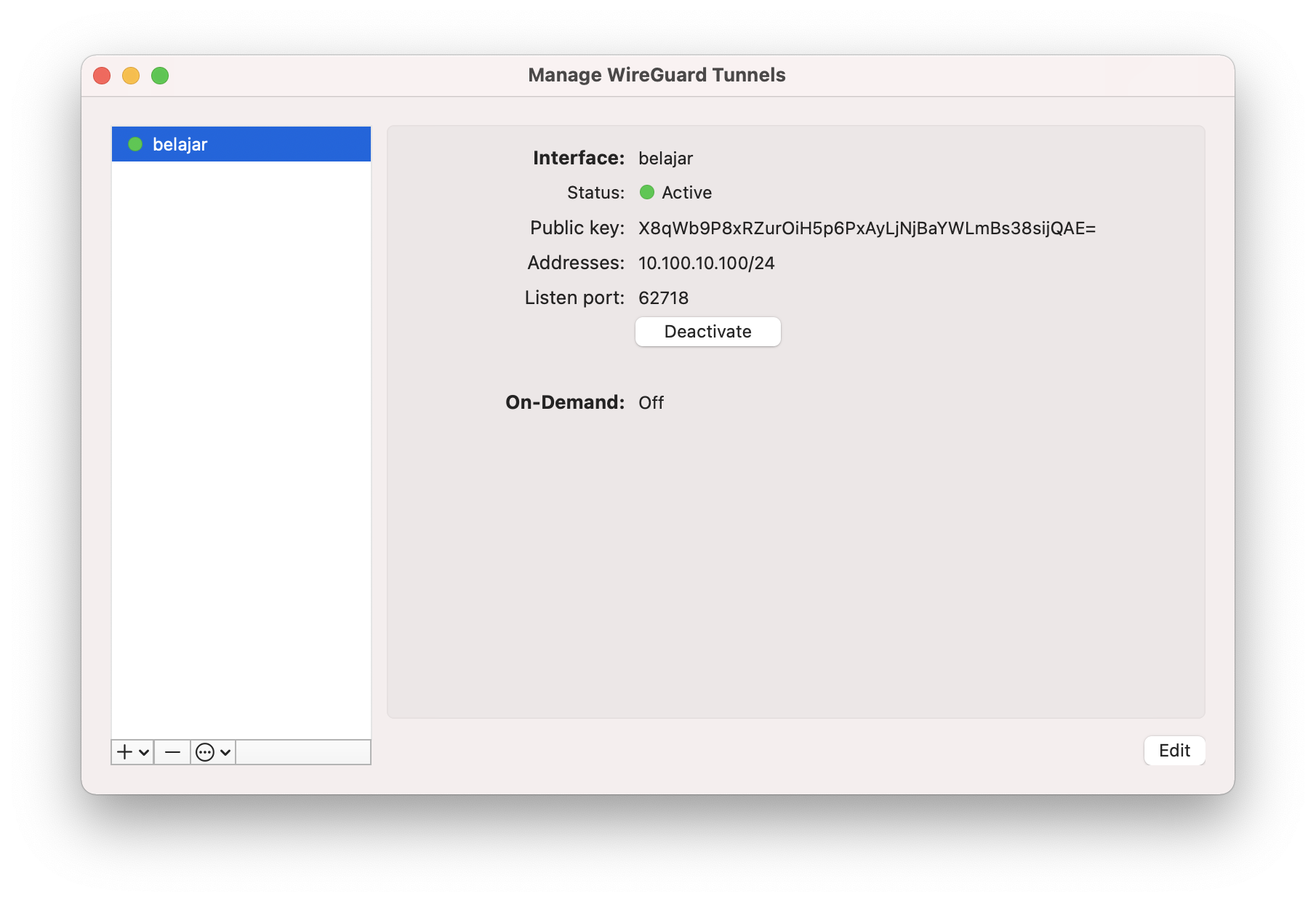Screen dimensions: 1316x902
Task: Open the add tunnel plus menu
Action: coord(132,752)
